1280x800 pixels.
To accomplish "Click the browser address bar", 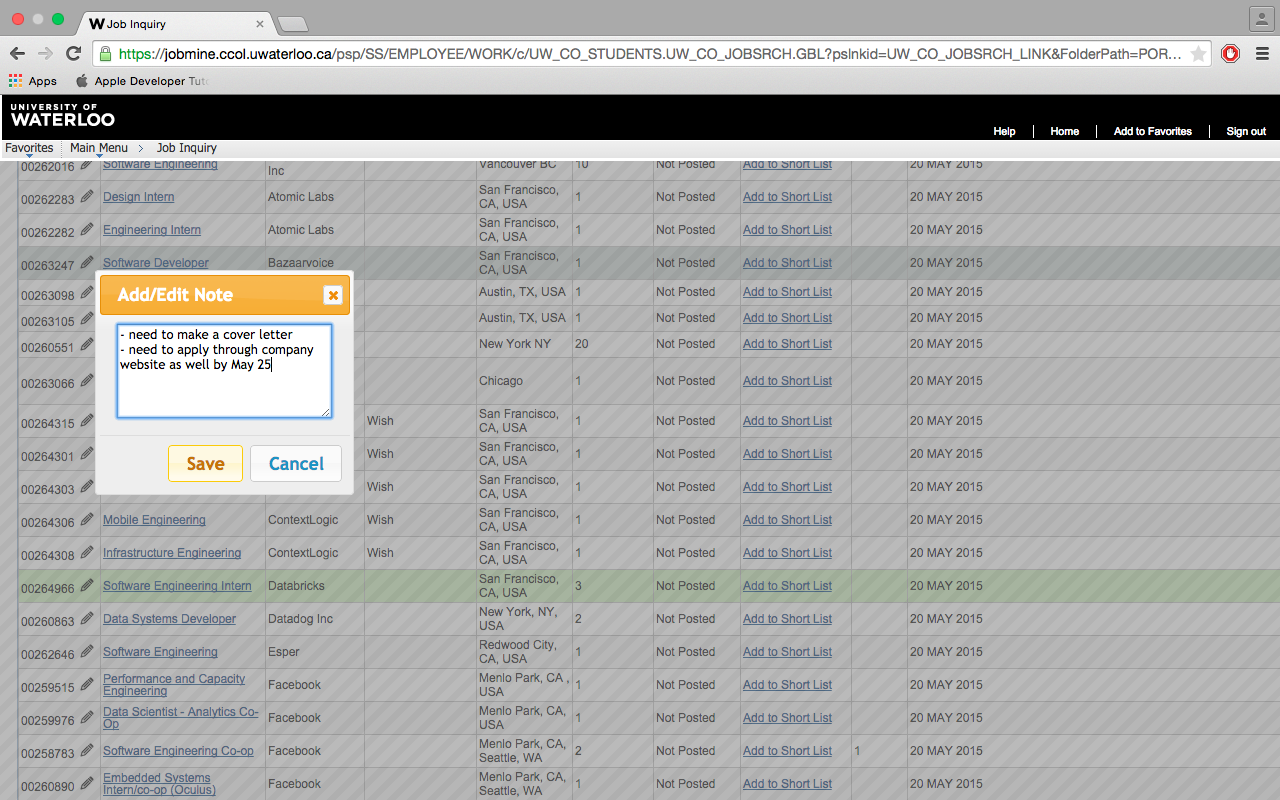I will 650,54.
